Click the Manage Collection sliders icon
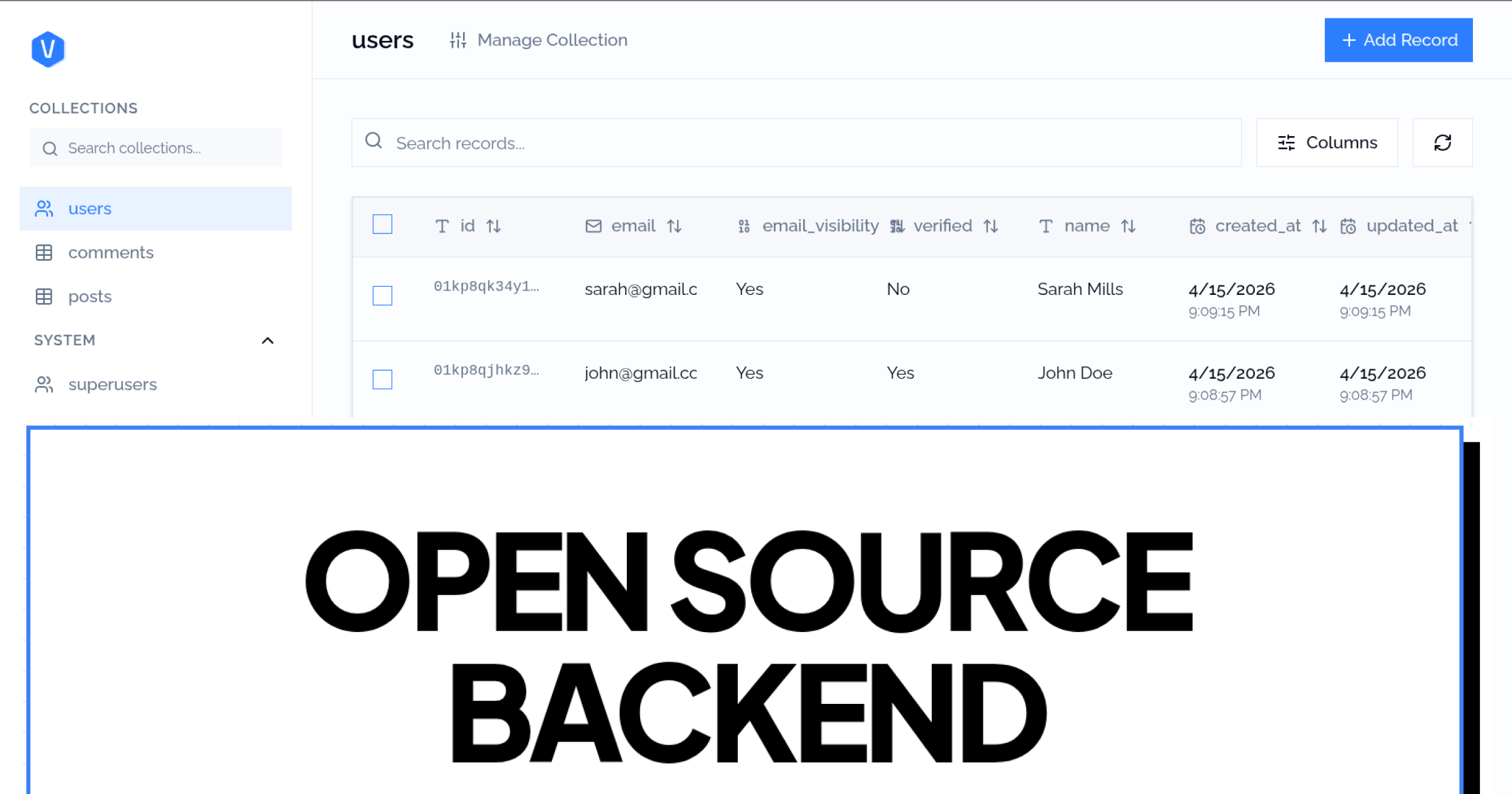The width and height of the screenshot is (1512, 794). [x=458, y=40]
